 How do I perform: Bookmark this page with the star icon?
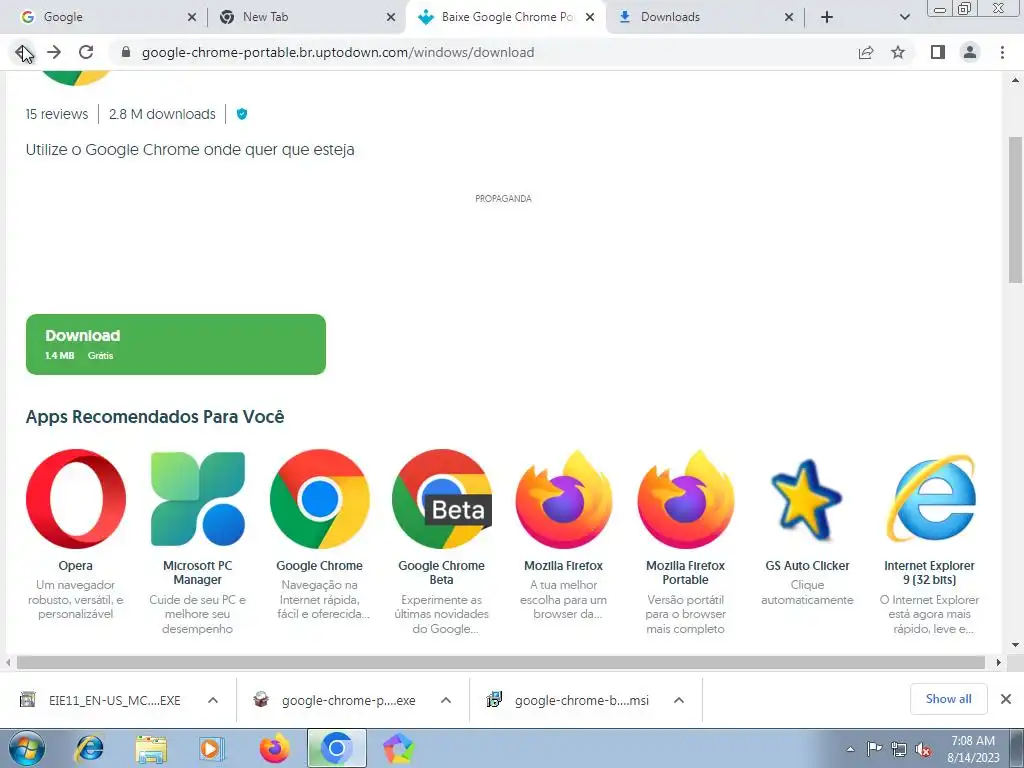[x=898, y=52]
